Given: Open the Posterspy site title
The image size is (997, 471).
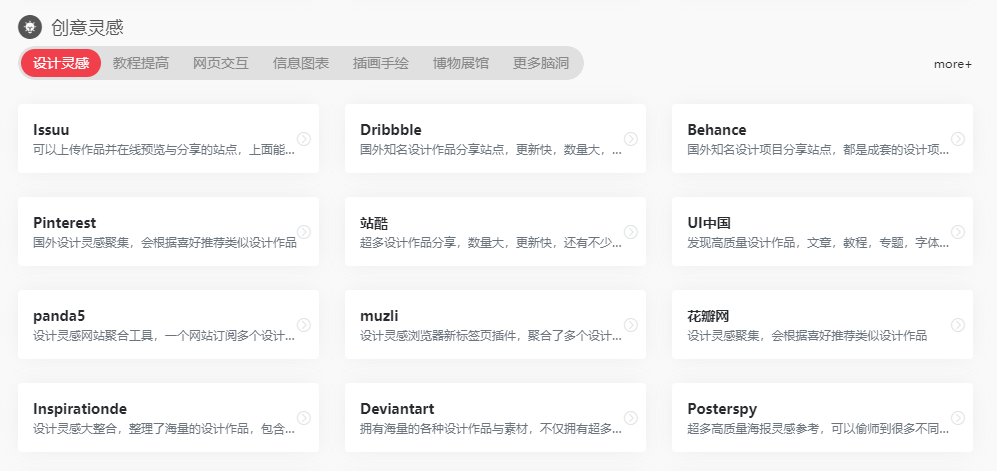Looking at the screenshot, I should pyautogui.click(x=722, y=409).
